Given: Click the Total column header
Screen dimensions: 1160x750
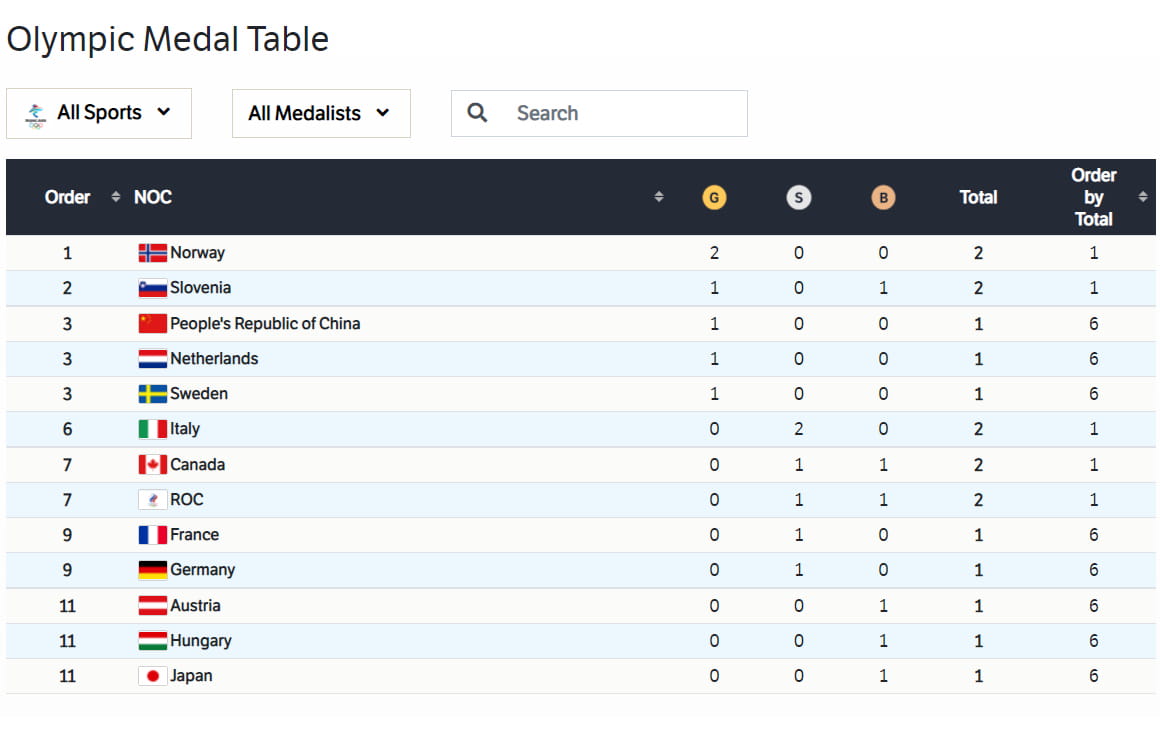Looking at the screenshot, I should click(x=978, y=197).
